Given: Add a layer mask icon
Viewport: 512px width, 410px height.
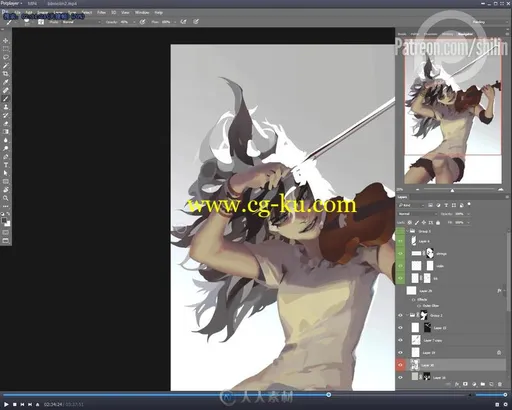Looking at the screenshot, I should (466, 384).
